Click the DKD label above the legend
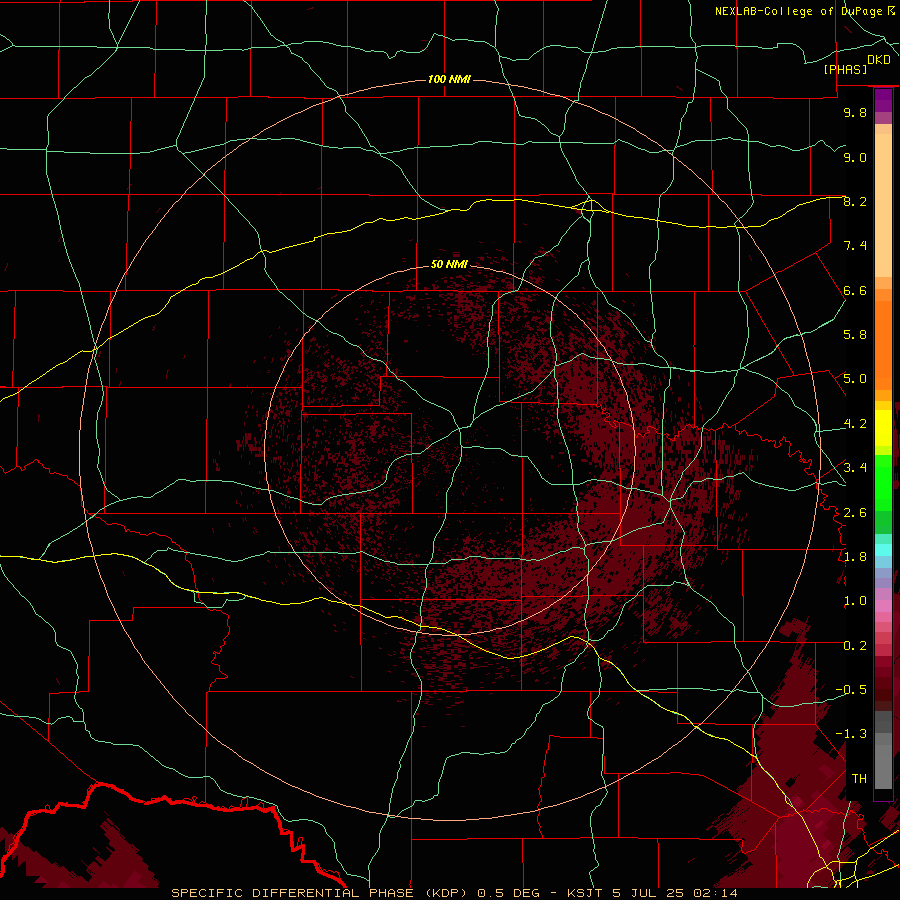Screen dimensions: 900x900 879,60
